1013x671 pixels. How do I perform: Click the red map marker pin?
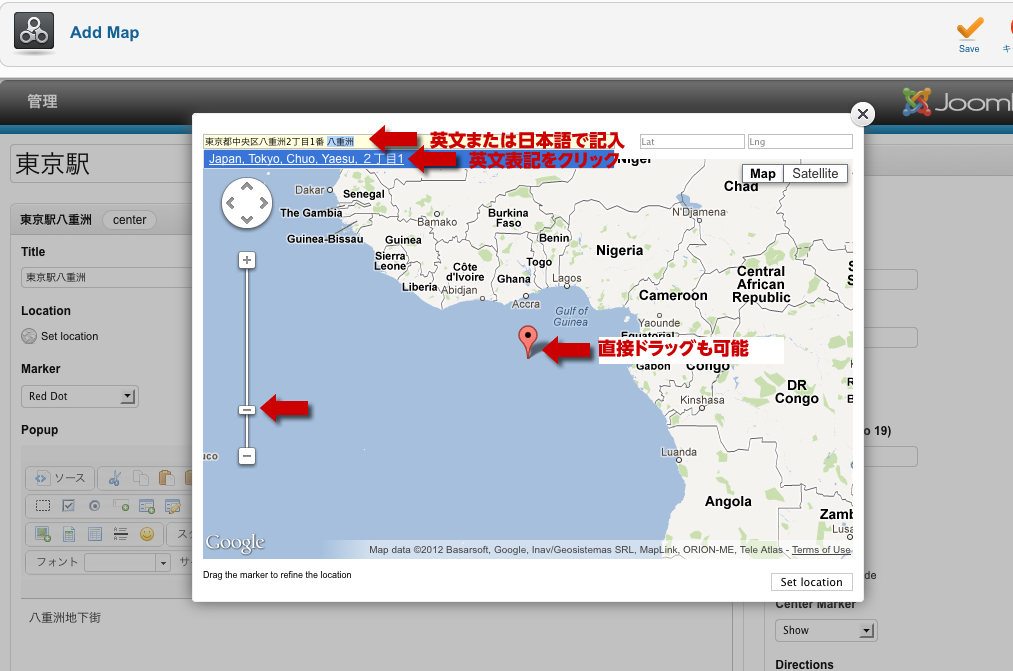click(529, 341)
